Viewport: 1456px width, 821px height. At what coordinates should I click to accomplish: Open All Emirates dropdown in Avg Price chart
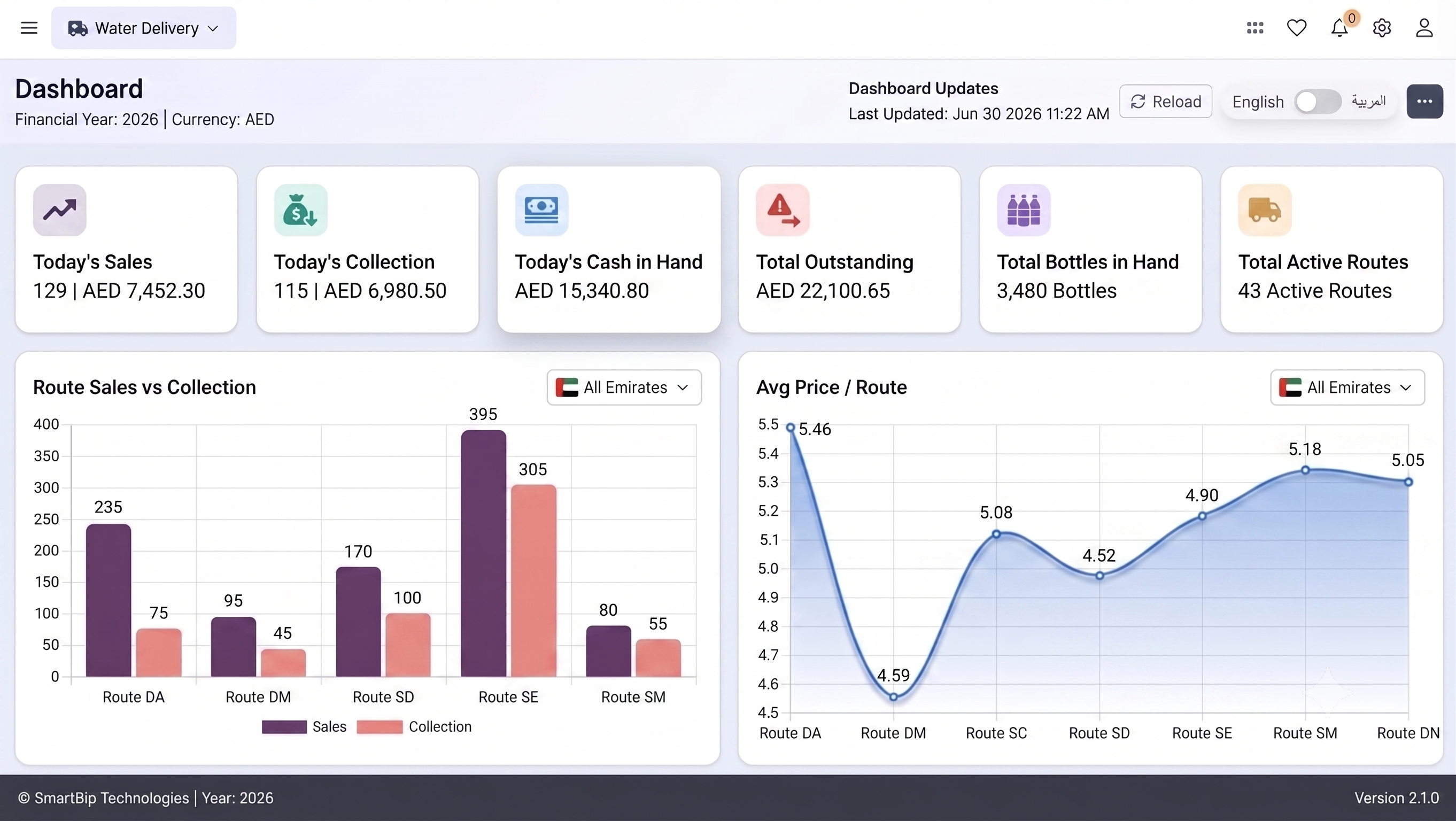(x=1347, y=388)
